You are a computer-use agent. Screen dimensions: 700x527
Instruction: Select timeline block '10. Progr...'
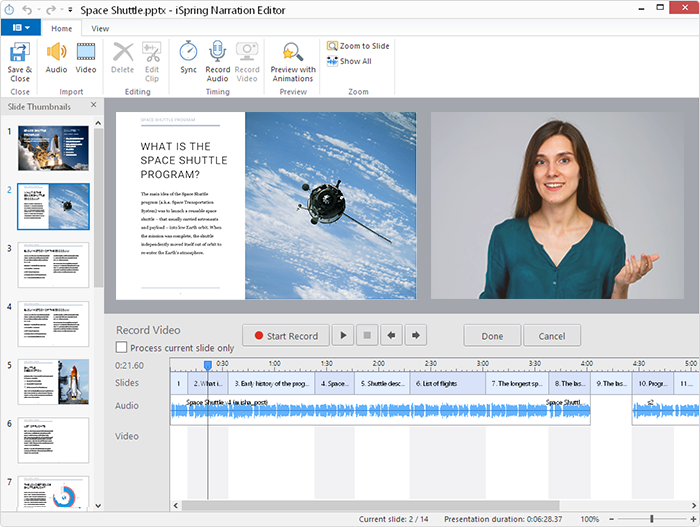[652, 383]
